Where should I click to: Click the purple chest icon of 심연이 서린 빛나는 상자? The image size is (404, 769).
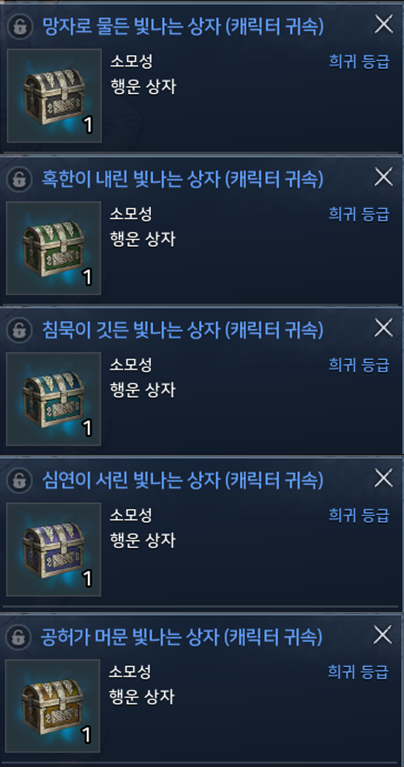[x=53, y=549]
